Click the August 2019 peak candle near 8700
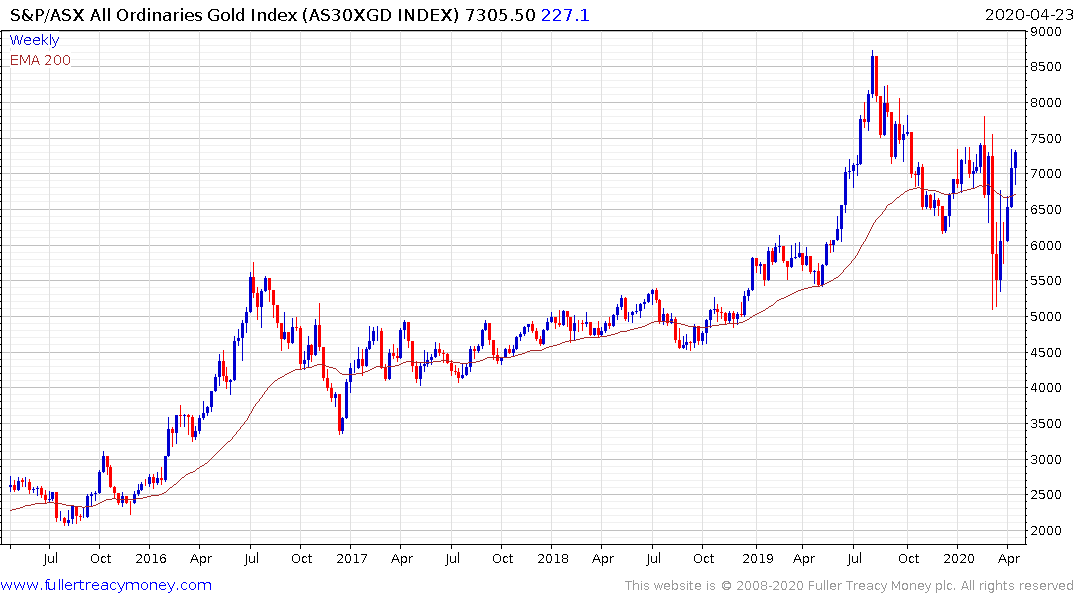Viewport: 1075px width, 600px height. point(872,75)
